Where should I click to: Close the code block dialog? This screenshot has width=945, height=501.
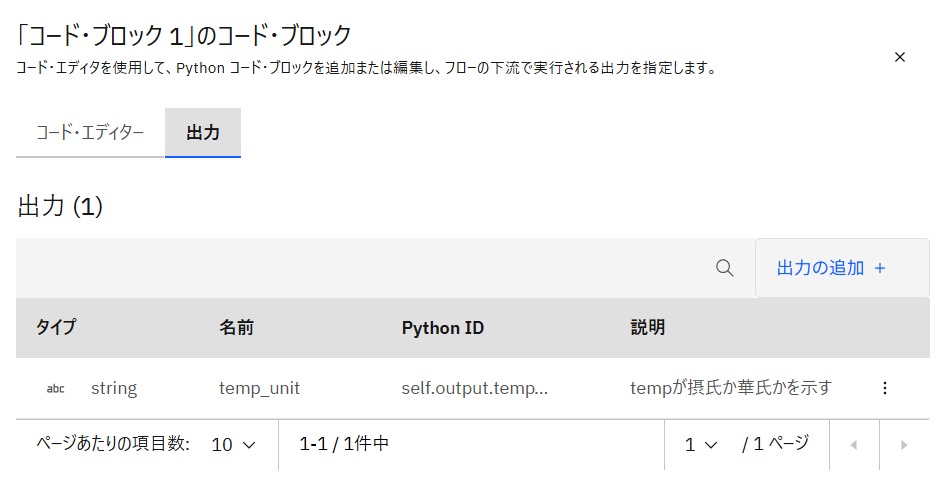[x=900, y=57]
